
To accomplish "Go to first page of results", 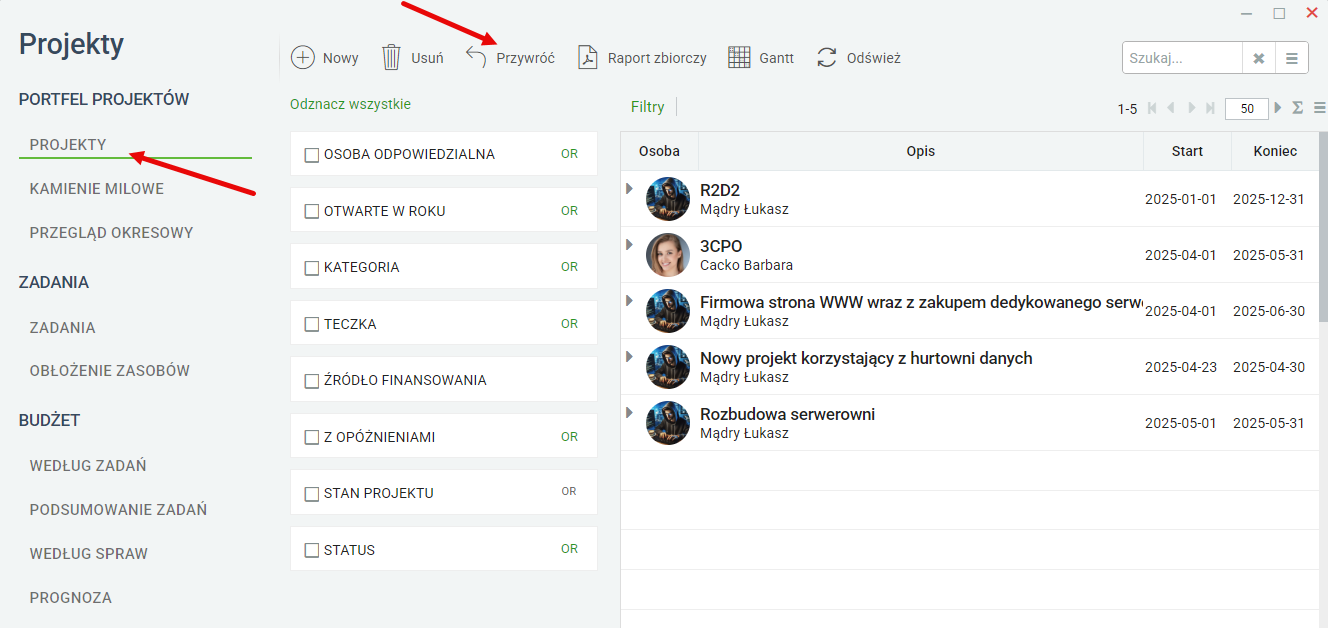I will 1152,108.
